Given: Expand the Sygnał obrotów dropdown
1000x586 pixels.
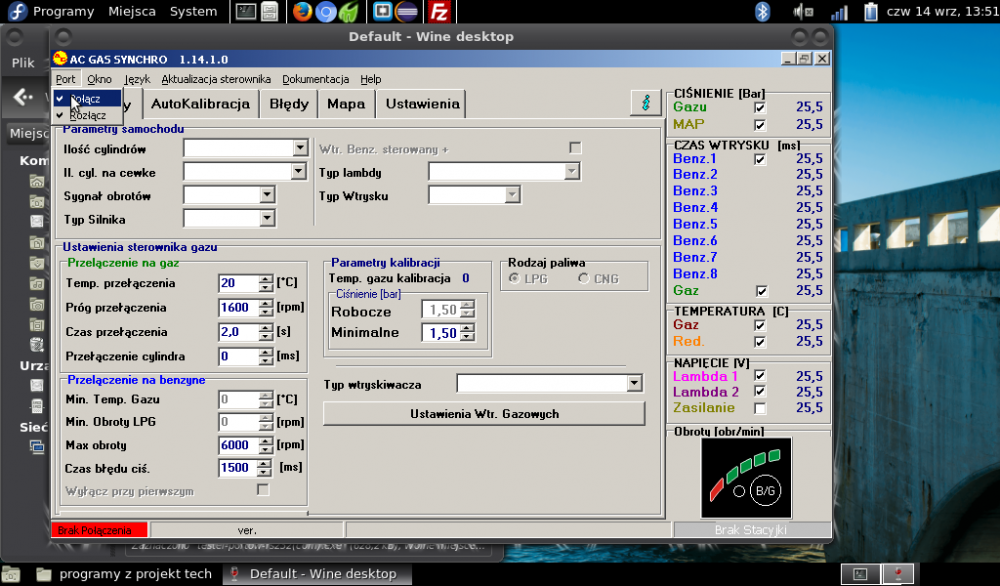Looking at the screenshot, I should (267, 194).
